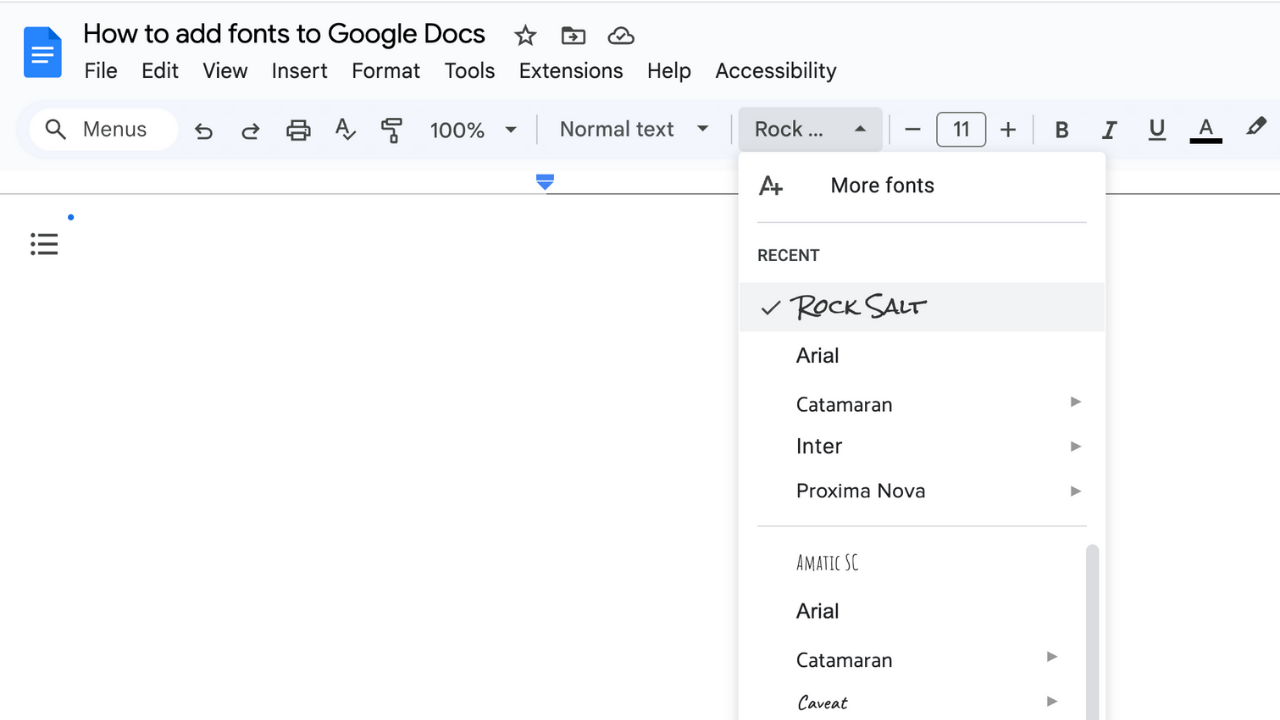
Task: Toggle underline formatting
Action: click(x=1157, y=130)
